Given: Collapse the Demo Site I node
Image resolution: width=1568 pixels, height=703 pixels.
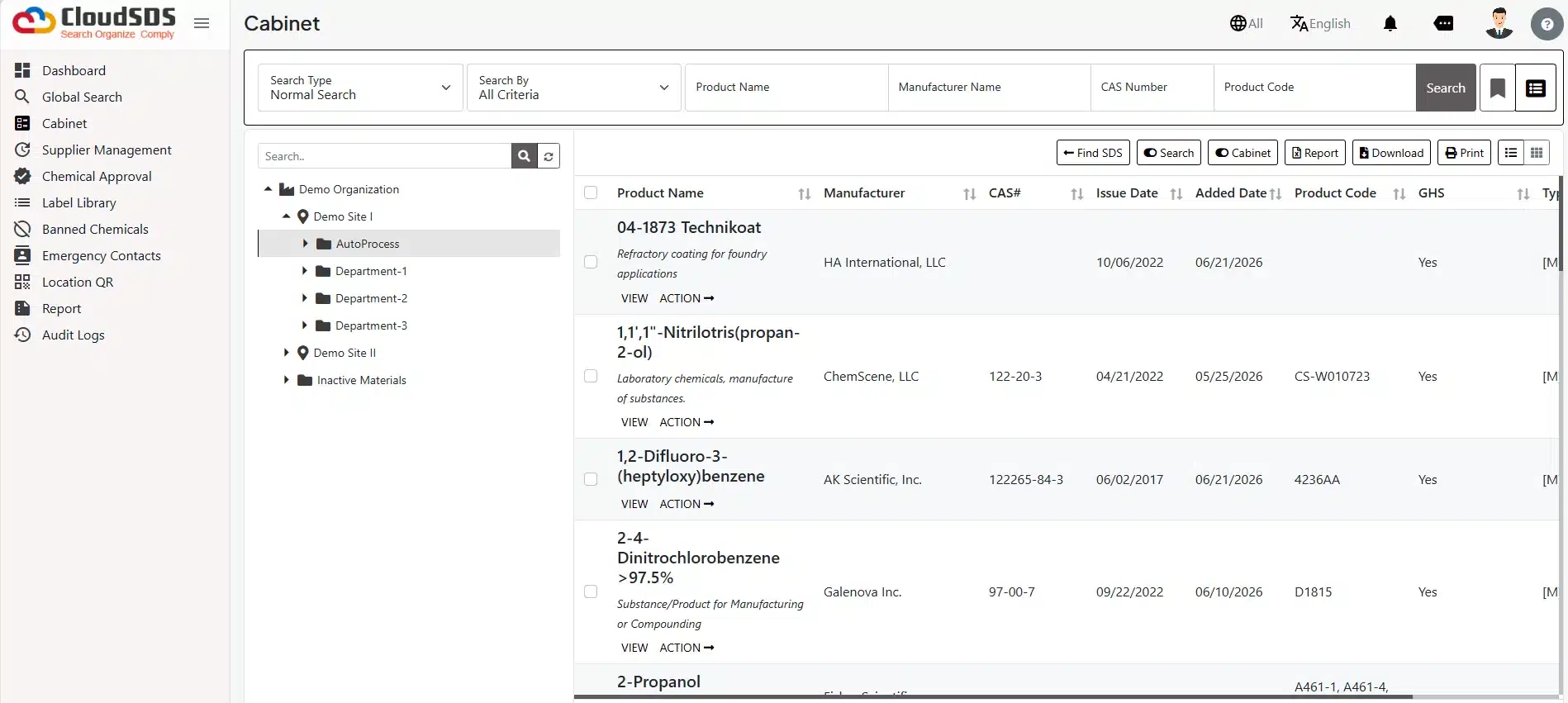Looking at the screenshot, I should [286, 216].
